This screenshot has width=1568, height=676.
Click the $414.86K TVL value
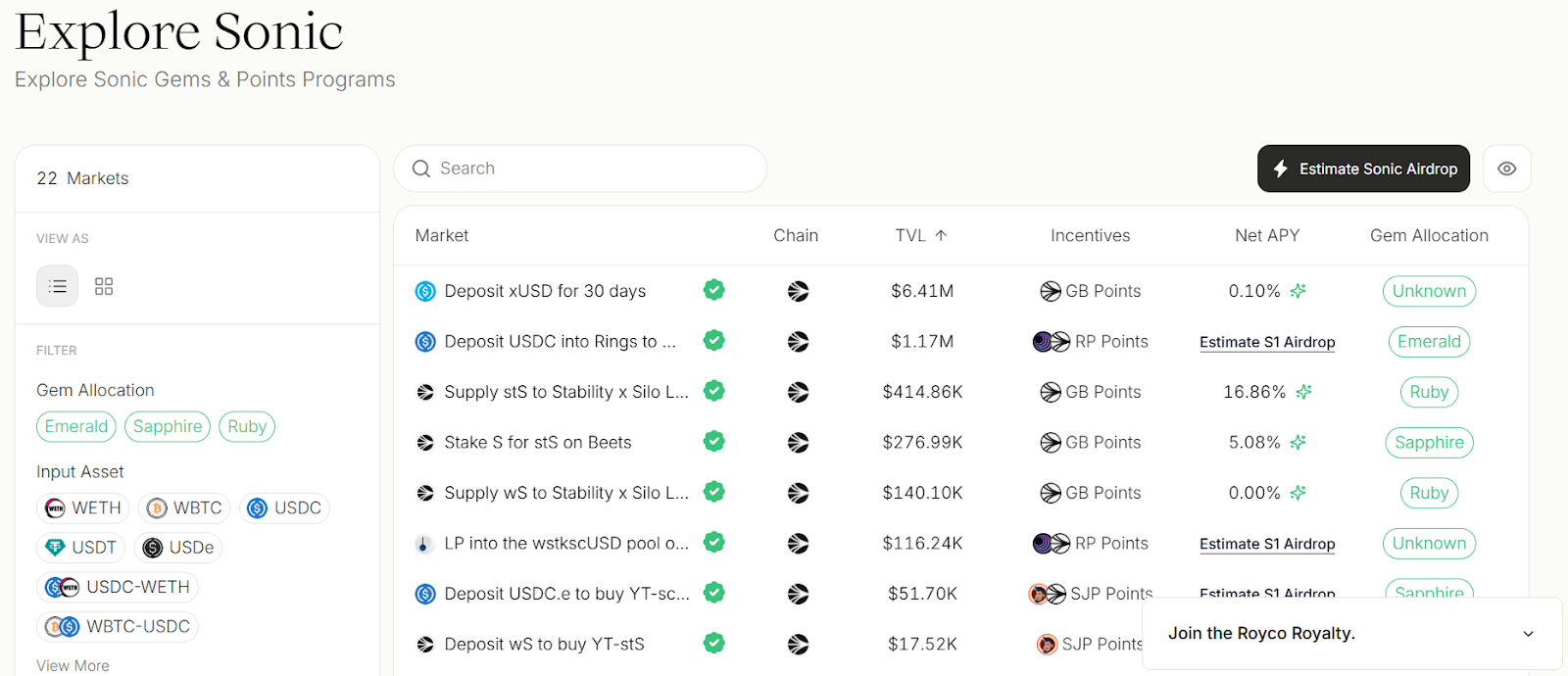[922, 392]
